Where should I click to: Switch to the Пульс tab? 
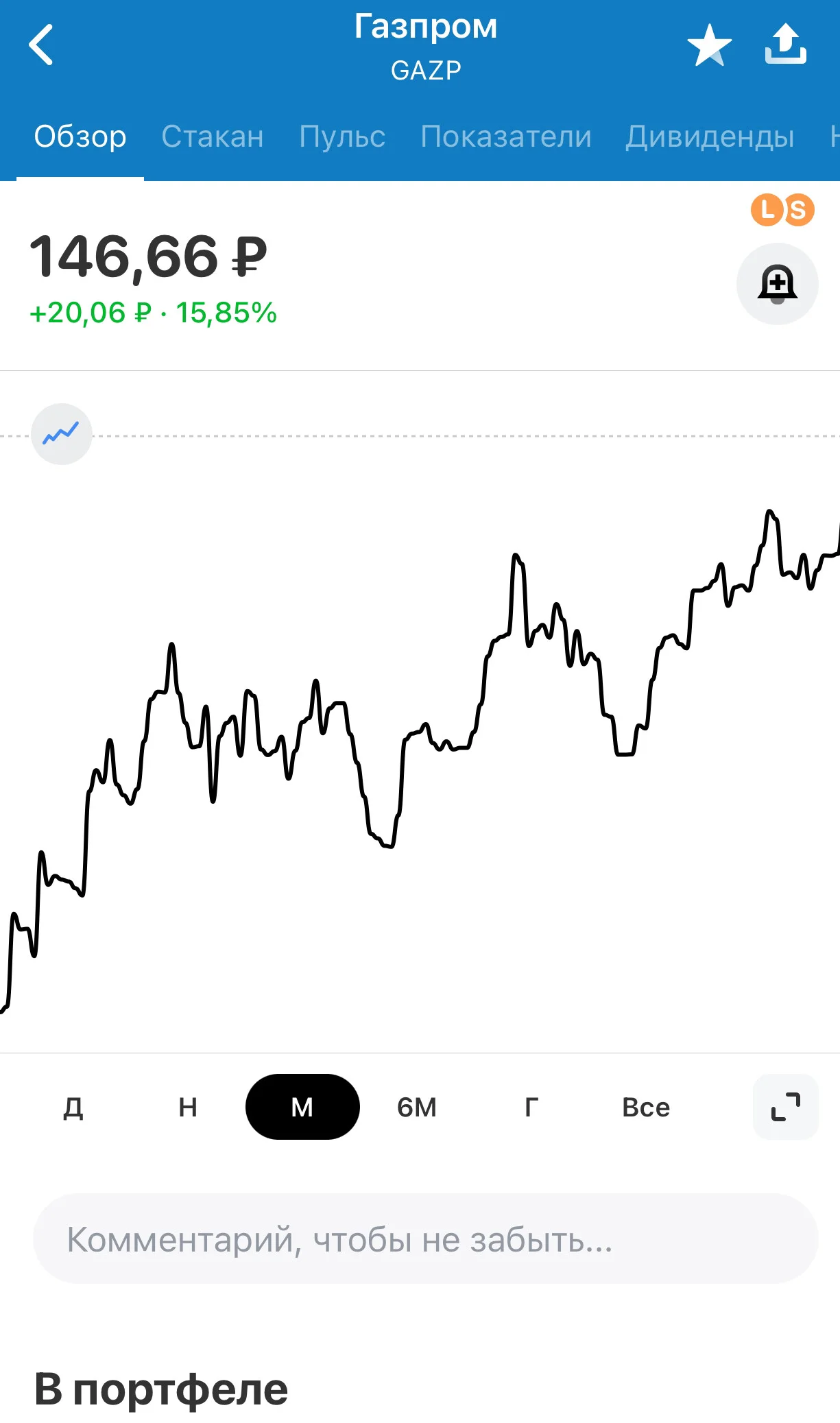tap(342, 136)
